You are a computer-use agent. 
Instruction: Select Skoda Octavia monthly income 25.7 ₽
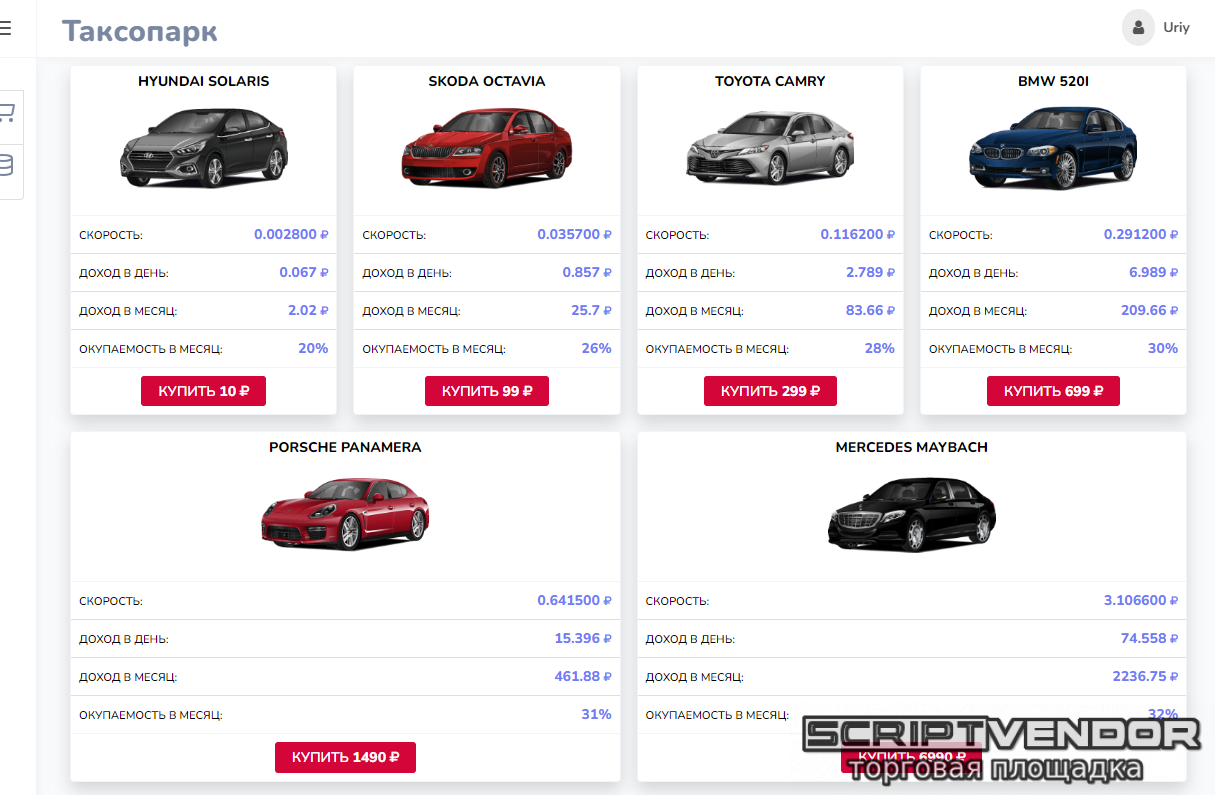pos(591,310)
